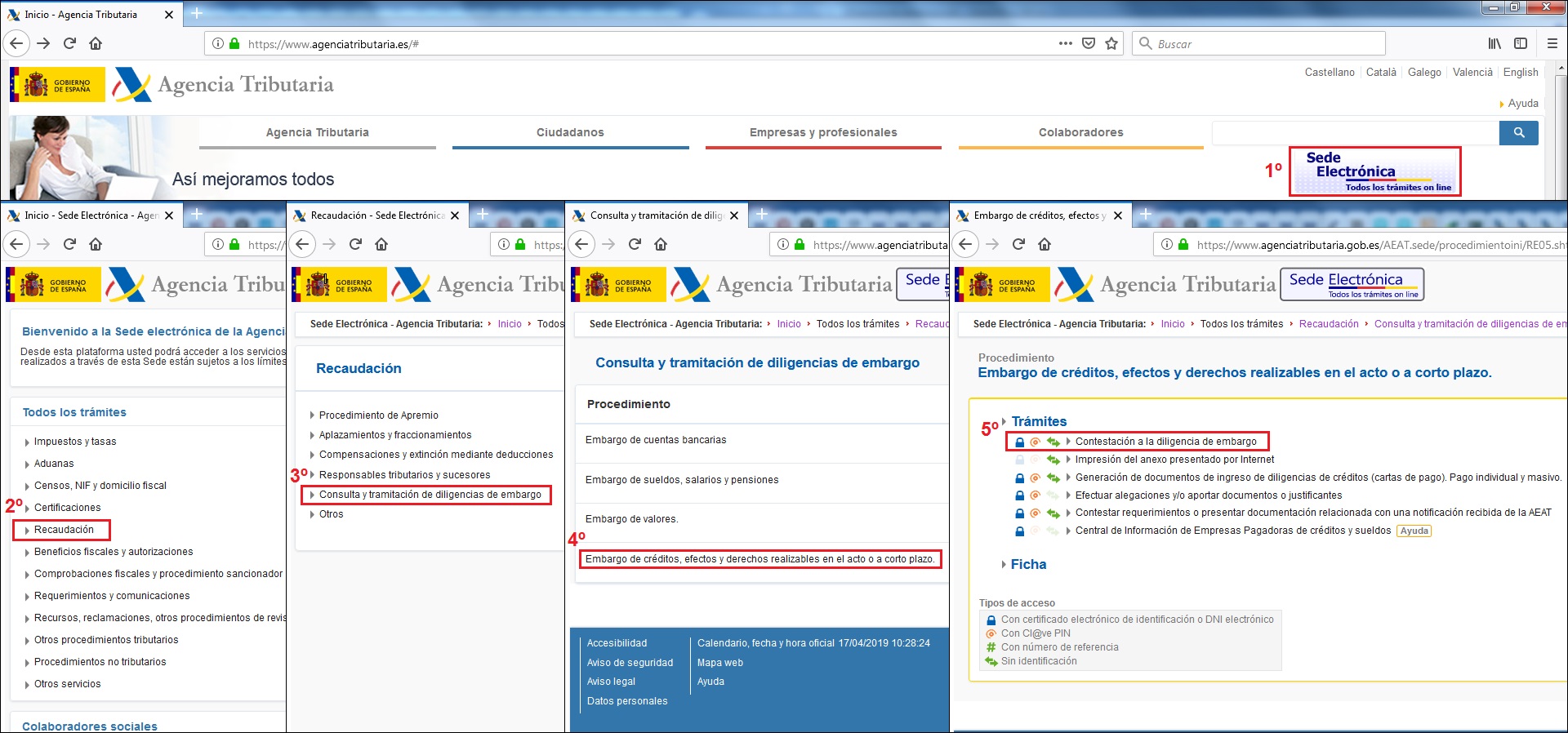The width and height of the screenshot is (1568, 733).
Task: Click Cl@ve PIN icon for Contestación row
Action: (x=1035, y=442)
